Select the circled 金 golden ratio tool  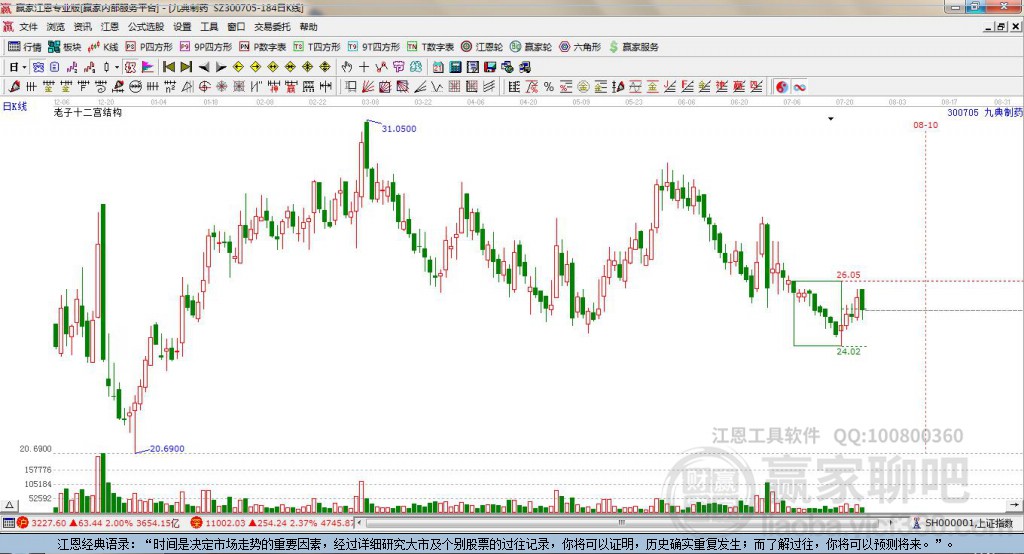(x=583, y=86)
